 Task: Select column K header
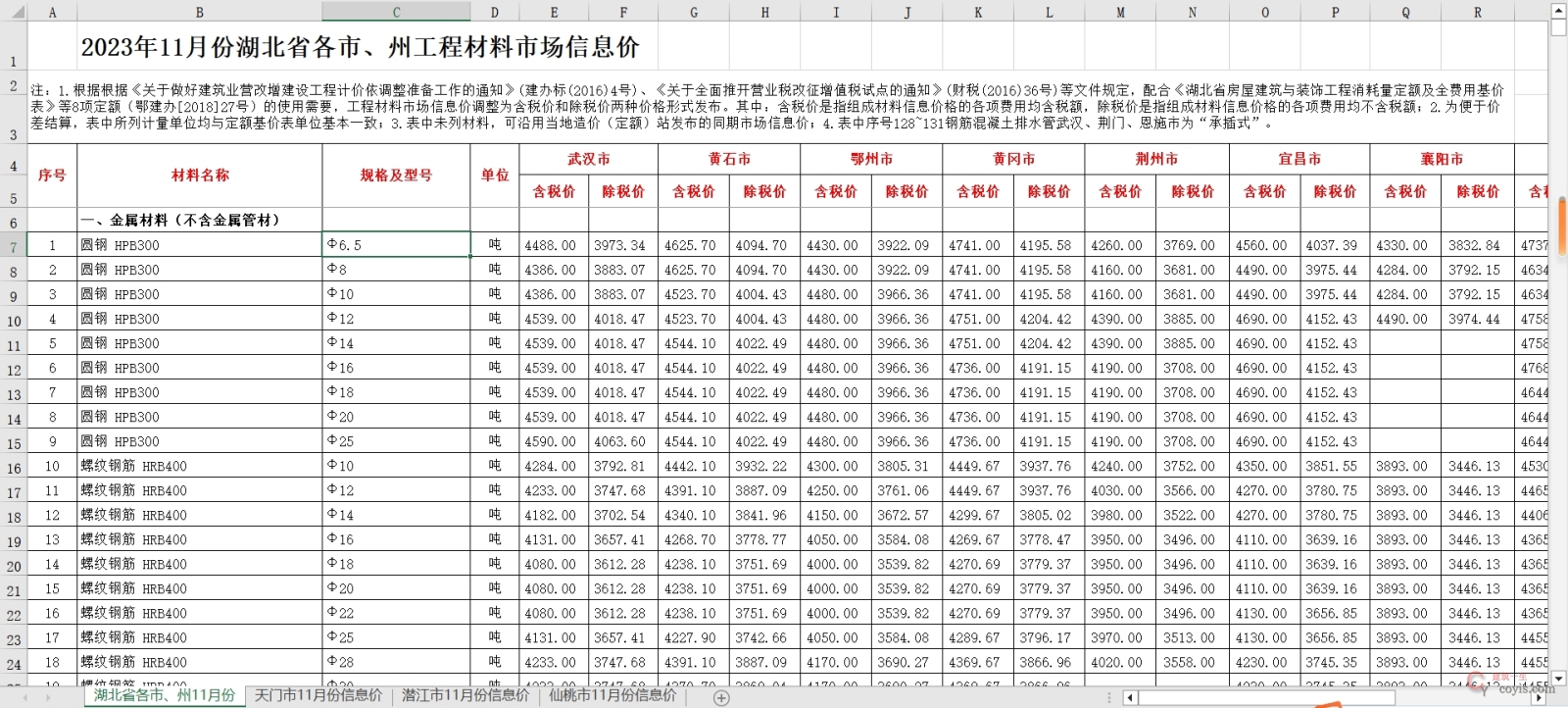point(978,12)
